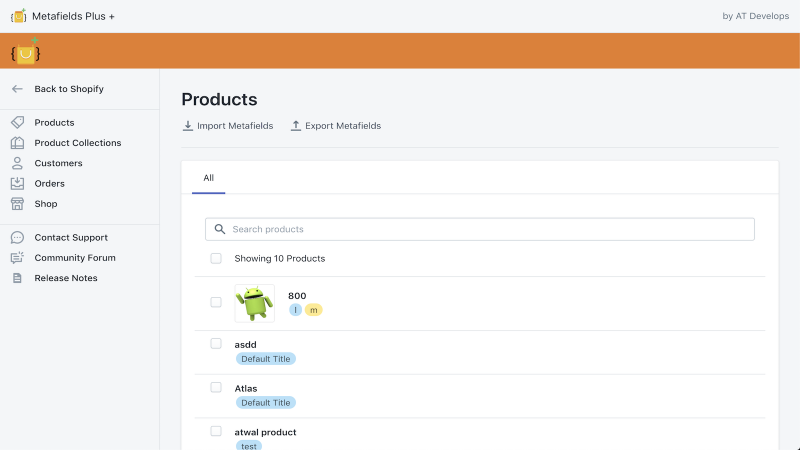Click the Metafields Plus logo in orange banner
The image size is (800, 450).
25,51
